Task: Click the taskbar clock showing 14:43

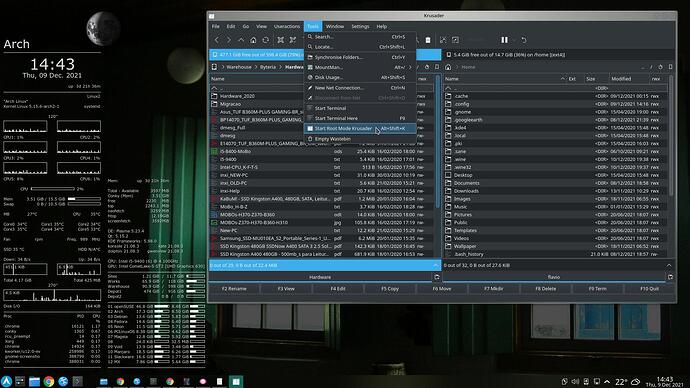Action: [664, 381]
